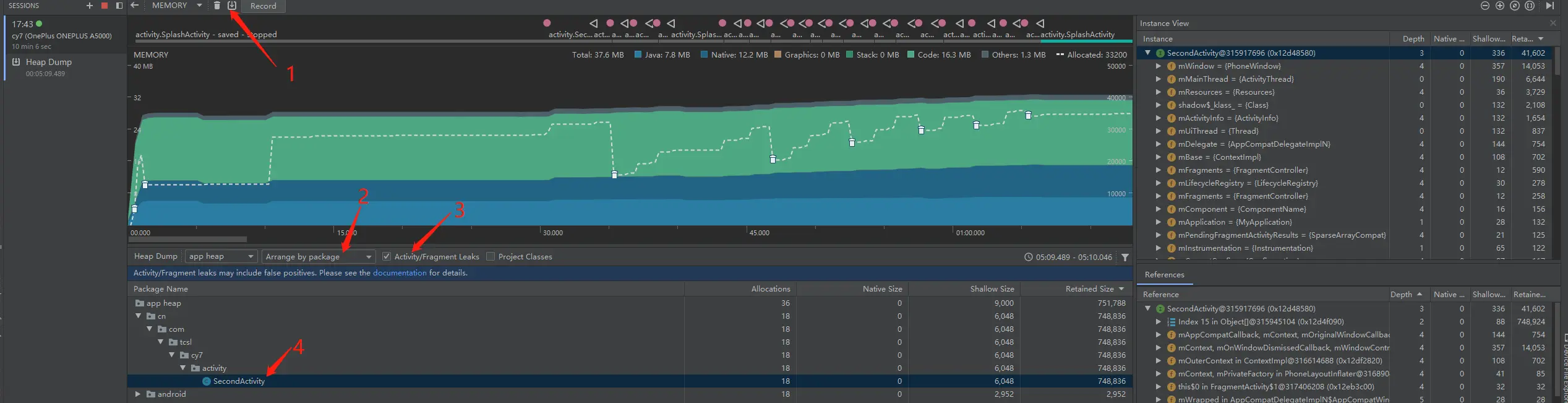The width and height of the screenshot is (1568, 403).
Task: Enable the Project Classes checkbox
Action: tap(491, 256)
